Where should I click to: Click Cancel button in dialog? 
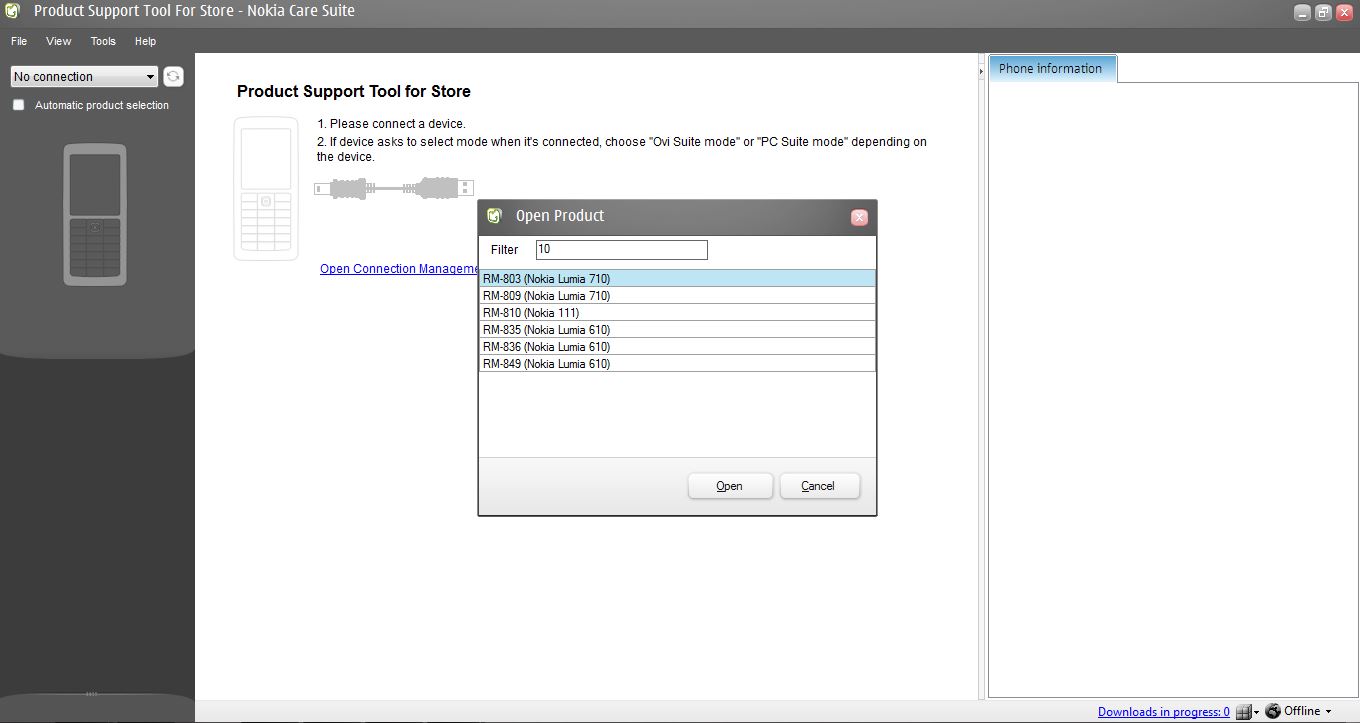[820, 486]
